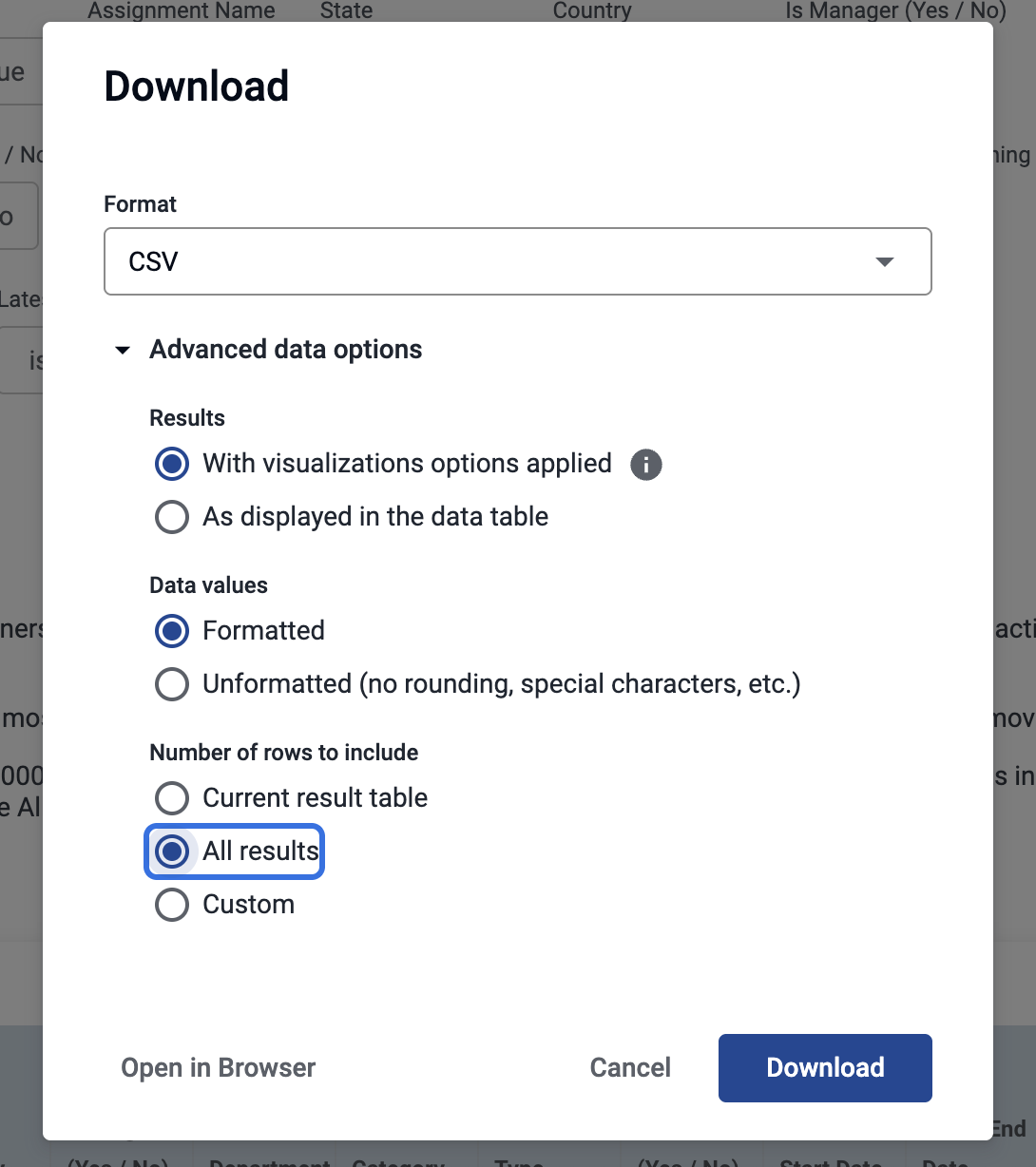Click the Format dropdown arrow
The image size is (1036, 1167).
click(x=885, y=262)
